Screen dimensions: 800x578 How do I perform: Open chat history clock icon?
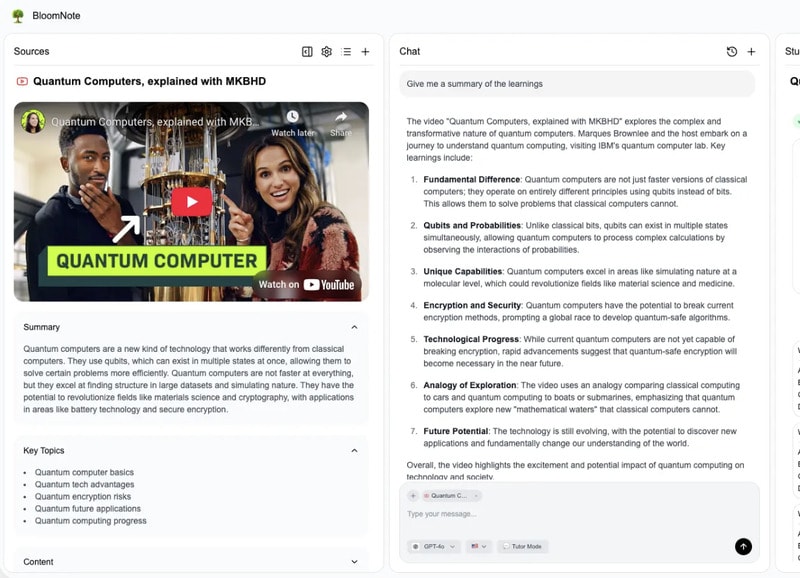[731, 52]
